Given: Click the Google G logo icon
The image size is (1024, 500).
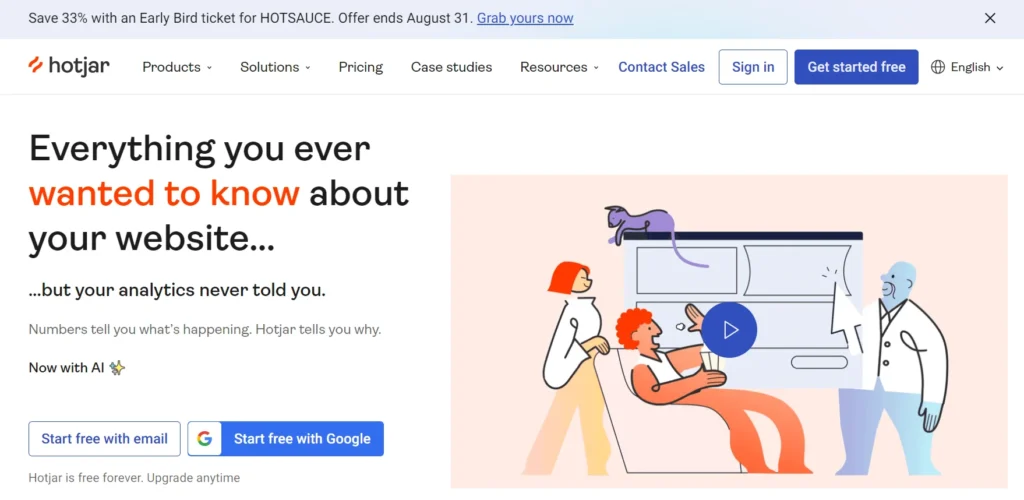Looking at the screenshot, I should (204, 439).
